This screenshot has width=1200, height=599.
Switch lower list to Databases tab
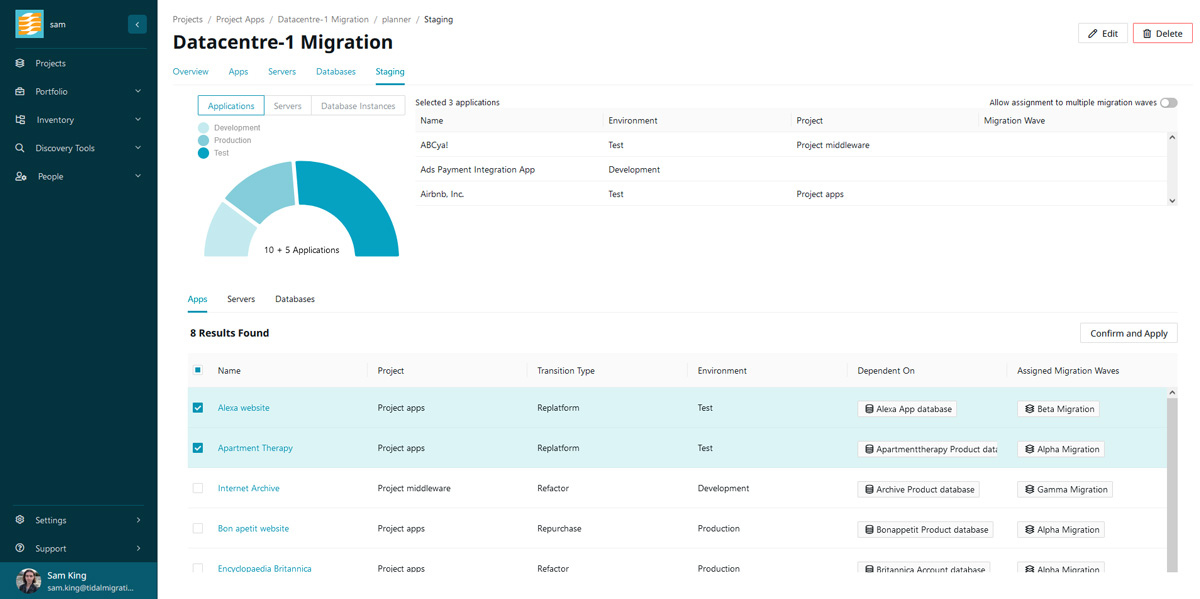pyautogui.click(x=295, y=299)
